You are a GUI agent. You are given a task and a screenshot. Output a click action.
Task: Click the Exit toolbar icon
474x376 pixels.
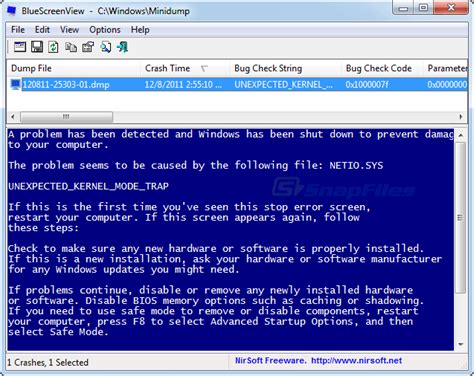[x=123, y=47]
